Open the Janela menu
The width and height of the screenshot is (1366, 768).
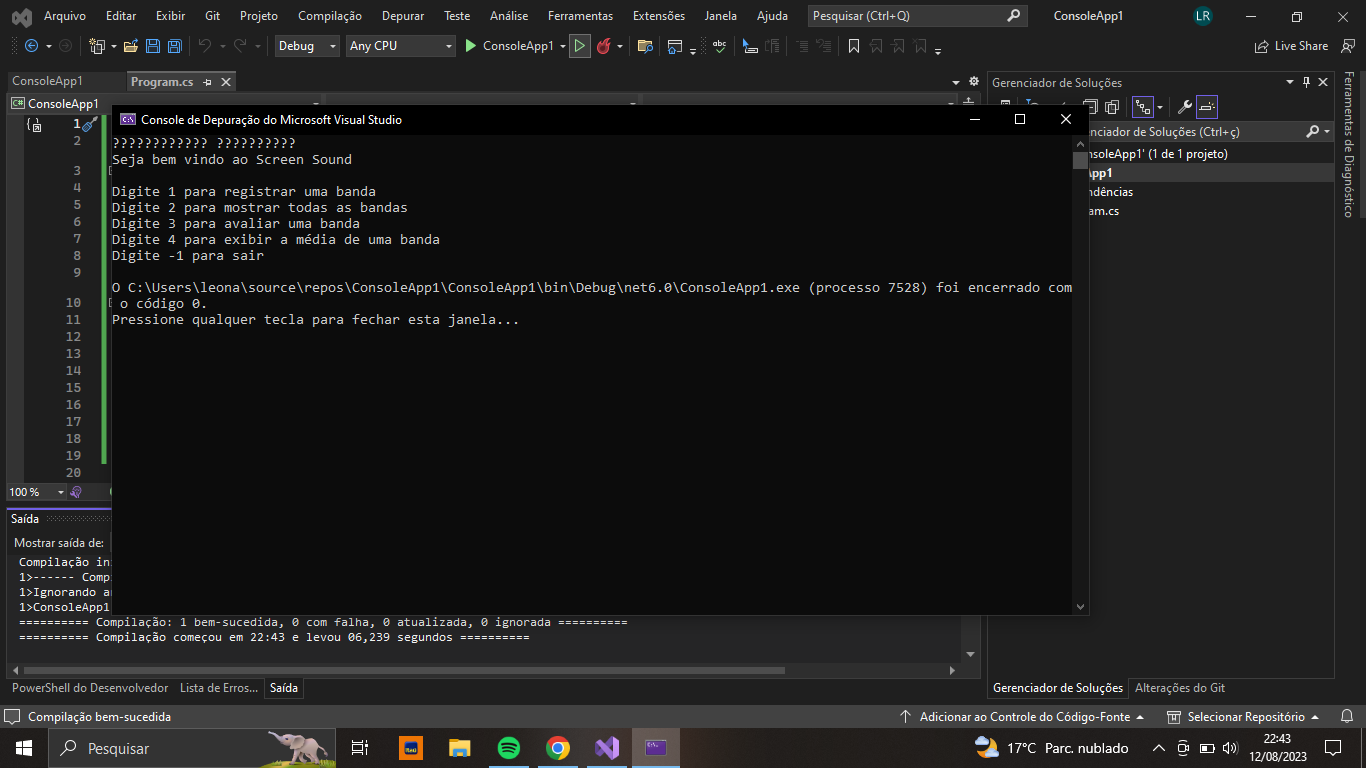coord(720,16)
